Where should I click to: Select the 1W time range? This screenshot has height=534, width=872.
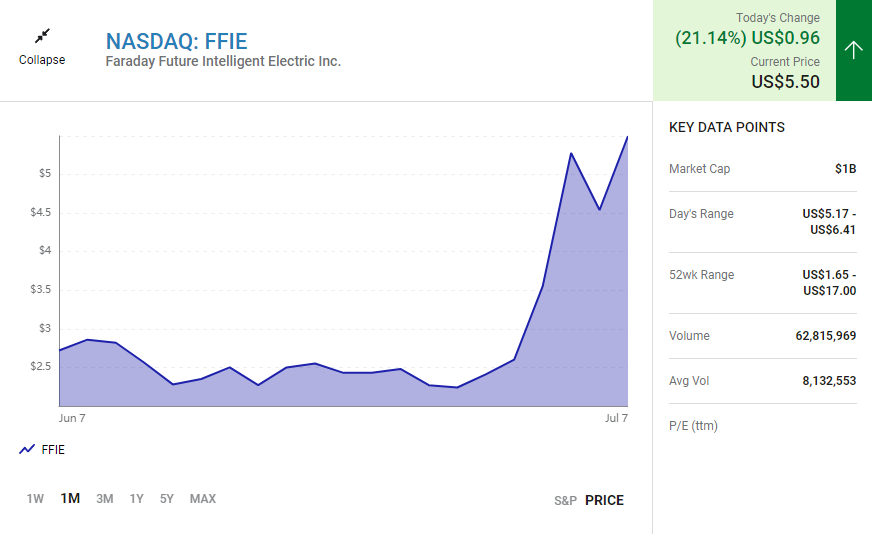(35, 499)
